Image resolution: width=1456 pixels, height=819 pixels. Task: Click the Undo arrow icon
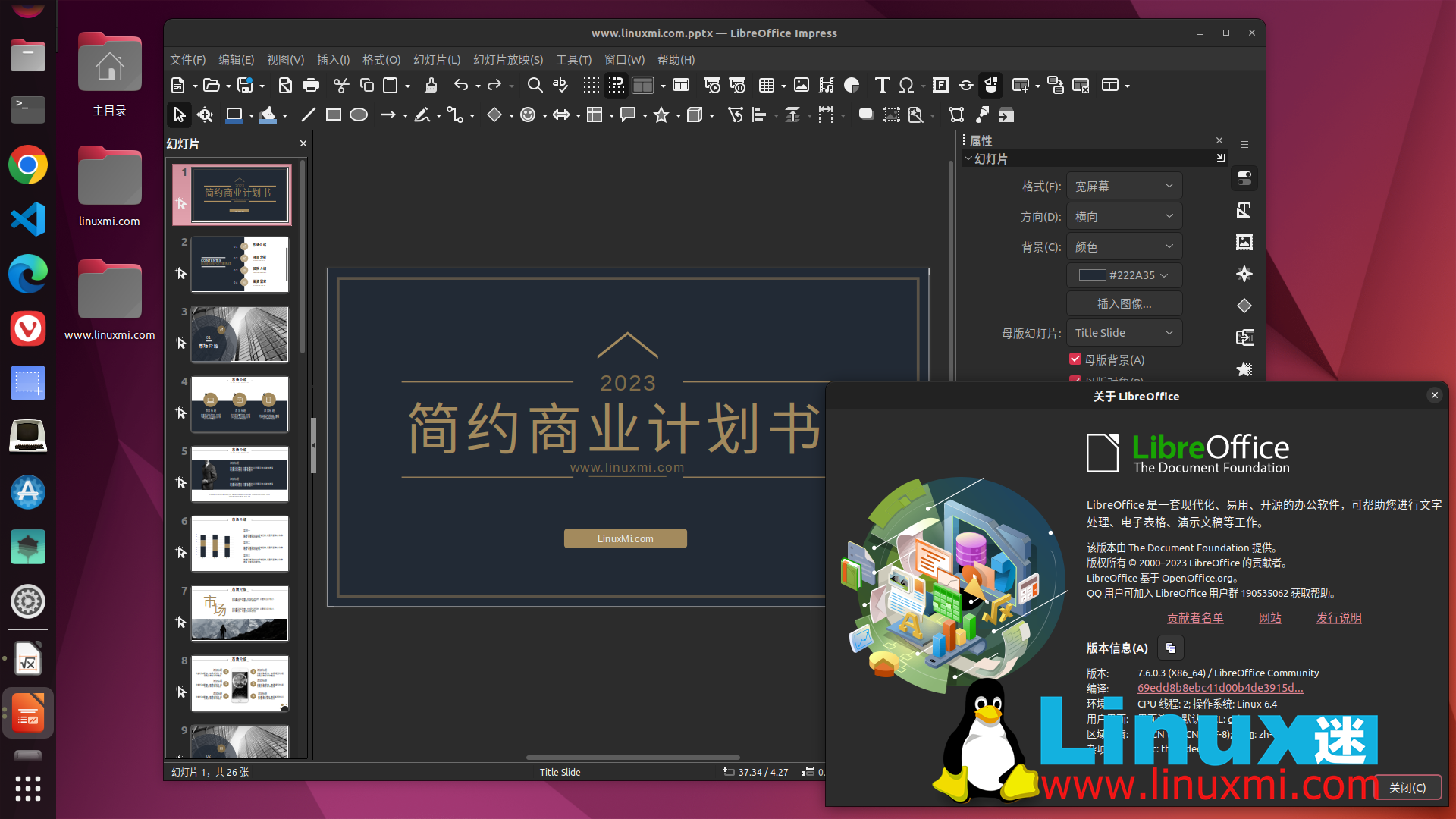pos(461,85)
